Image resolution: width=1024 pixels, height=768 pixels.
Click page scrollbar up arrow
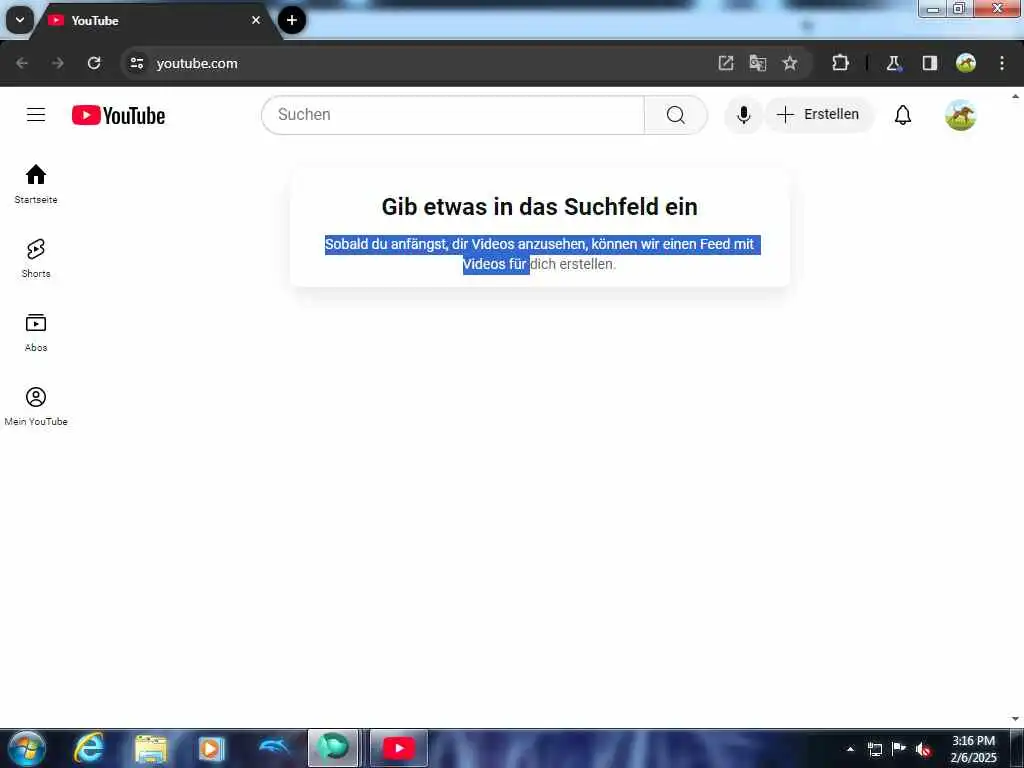pyautogui.click(x=1016, y=96)
